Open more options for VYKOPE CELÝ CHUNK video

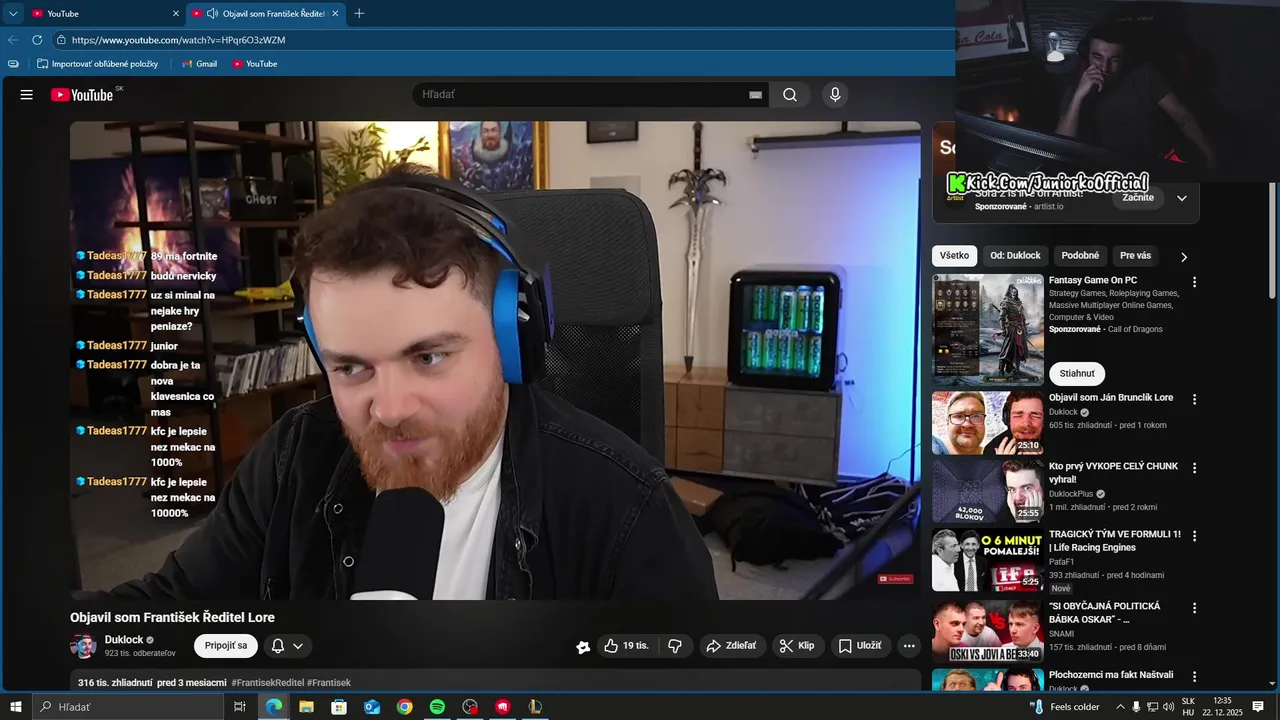pos(1194,468)
